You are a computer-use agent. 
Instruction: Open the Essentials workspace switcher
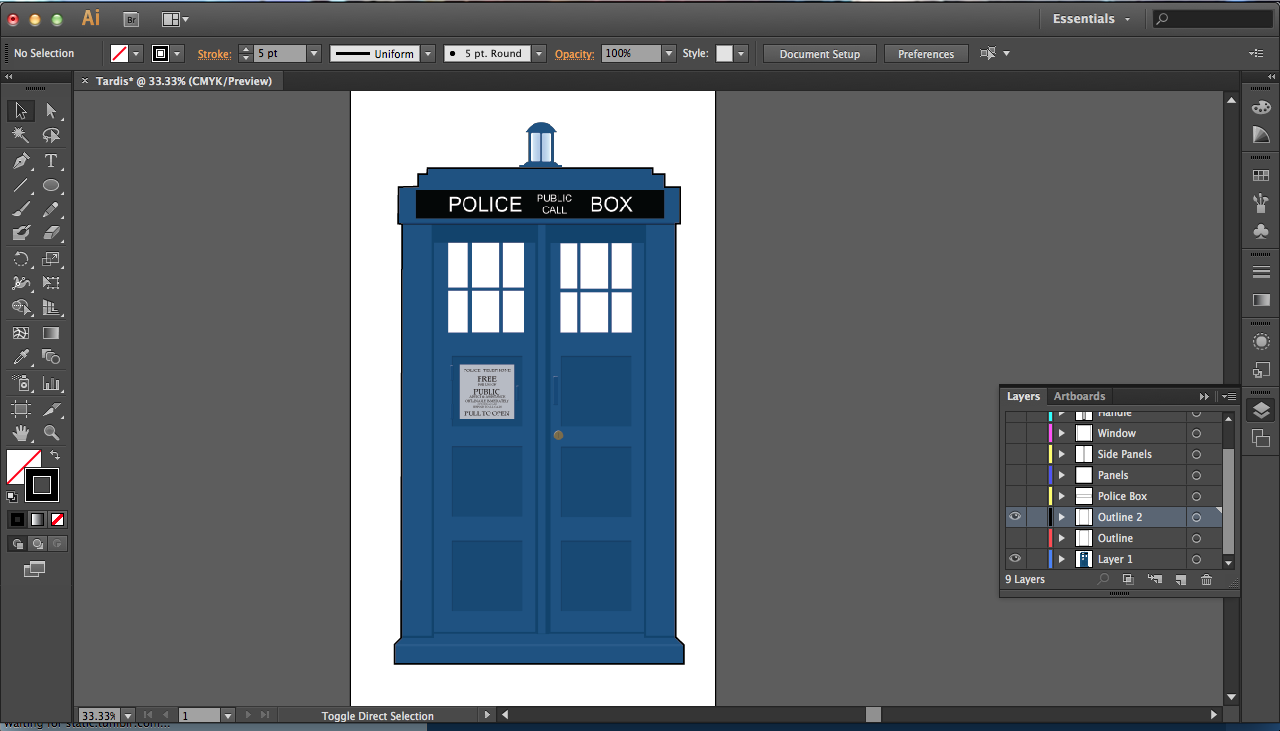point(1092,19)
